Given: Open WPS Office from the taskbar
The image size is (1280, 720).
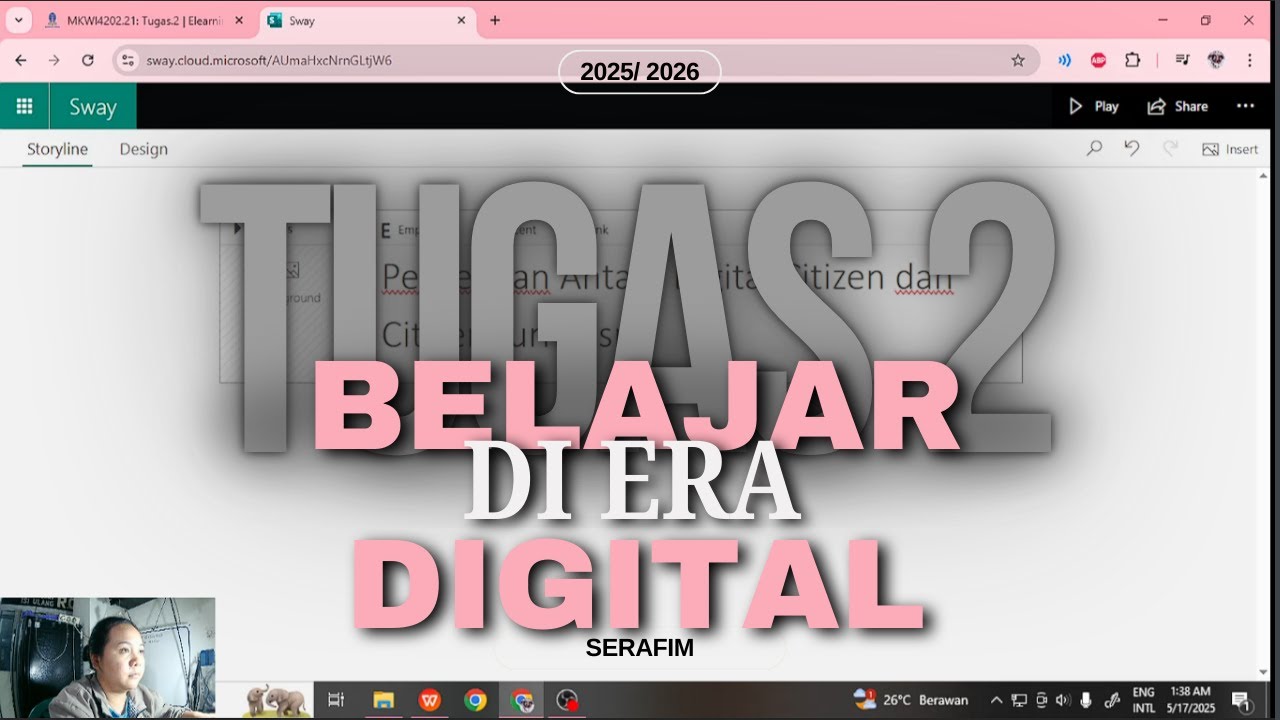Looking at the screenshot, I should 429,700.
